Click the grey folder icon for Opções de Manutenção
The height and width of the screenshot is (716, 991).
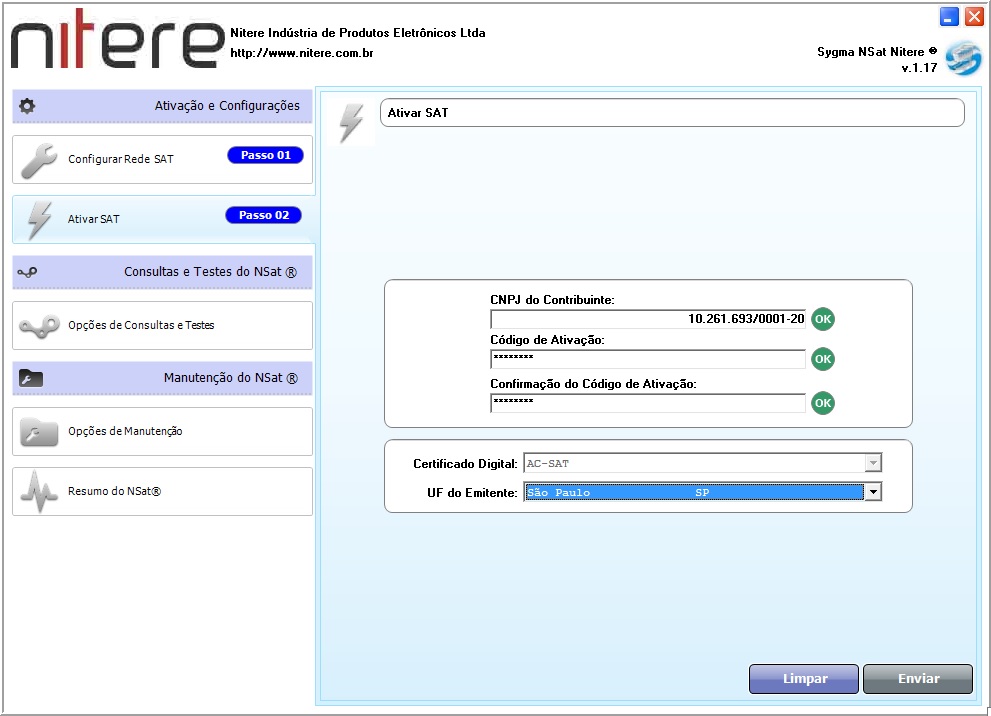[39, 432]
